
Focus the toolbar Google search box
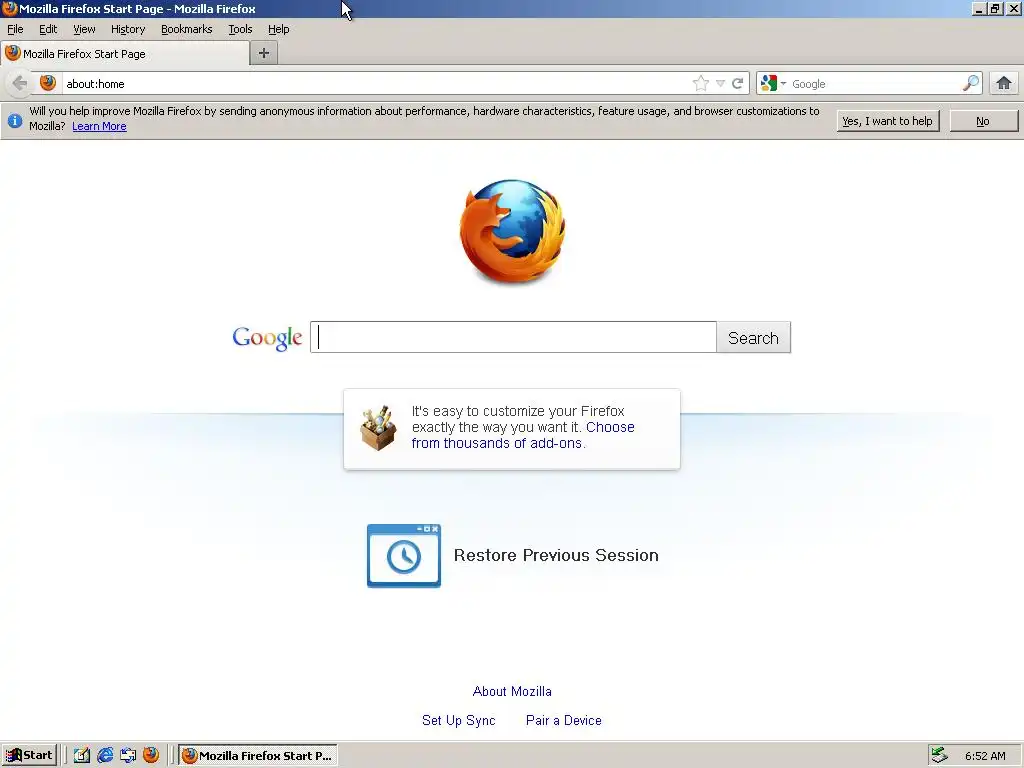874,84
